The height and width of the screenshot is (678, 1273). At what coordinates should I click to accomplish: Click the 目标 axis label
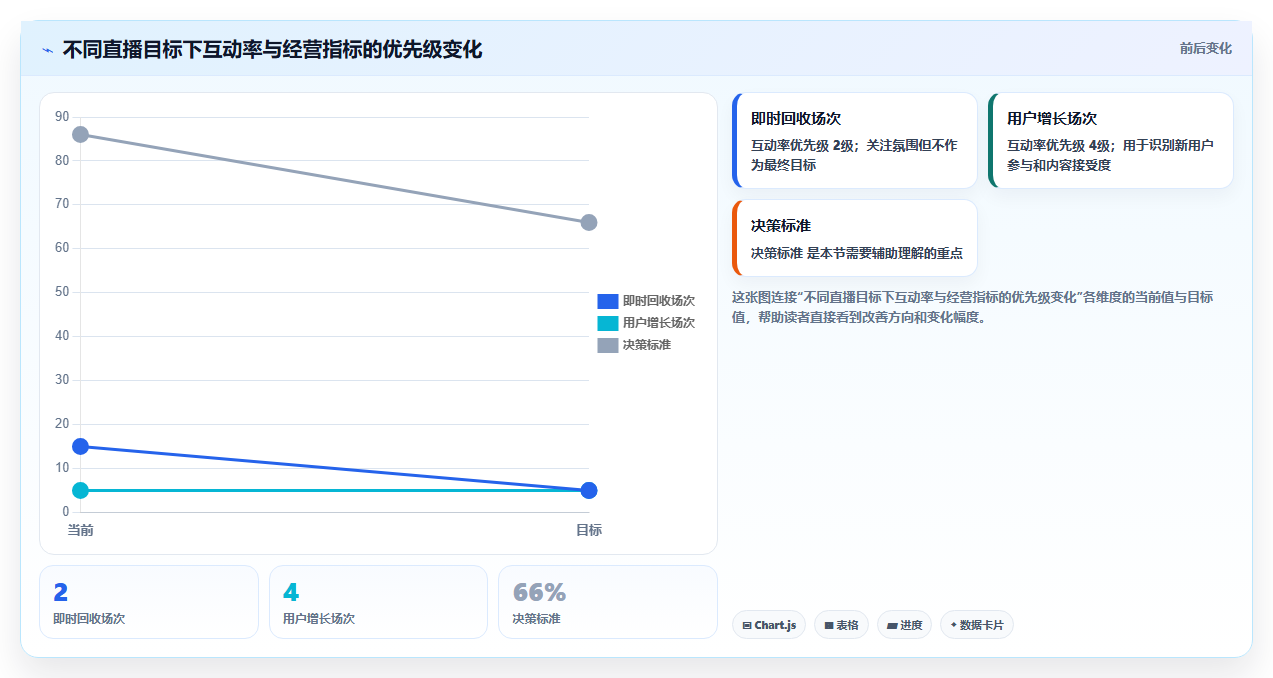[x=589, y=530]
